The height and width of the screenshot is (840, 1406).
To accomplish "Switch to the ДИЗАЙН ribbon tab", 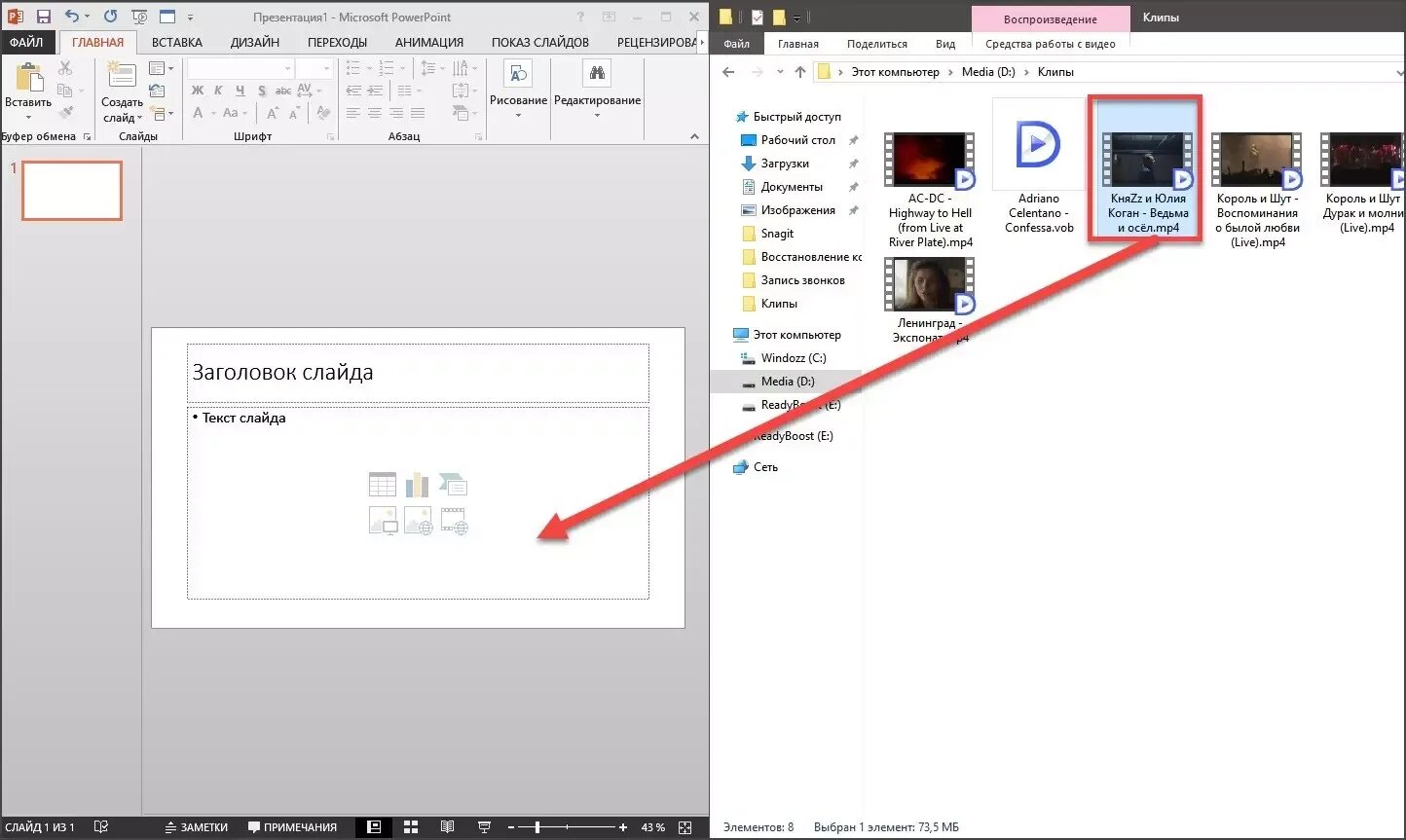I will click(x=255, y=42).
